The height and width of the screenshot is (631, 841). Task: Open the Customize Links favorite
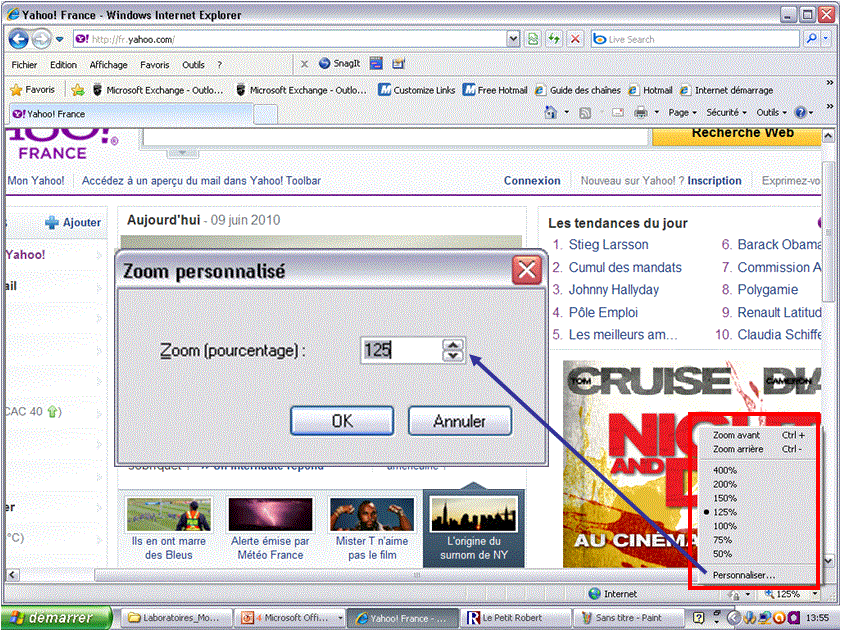click(x=416, y=90)
